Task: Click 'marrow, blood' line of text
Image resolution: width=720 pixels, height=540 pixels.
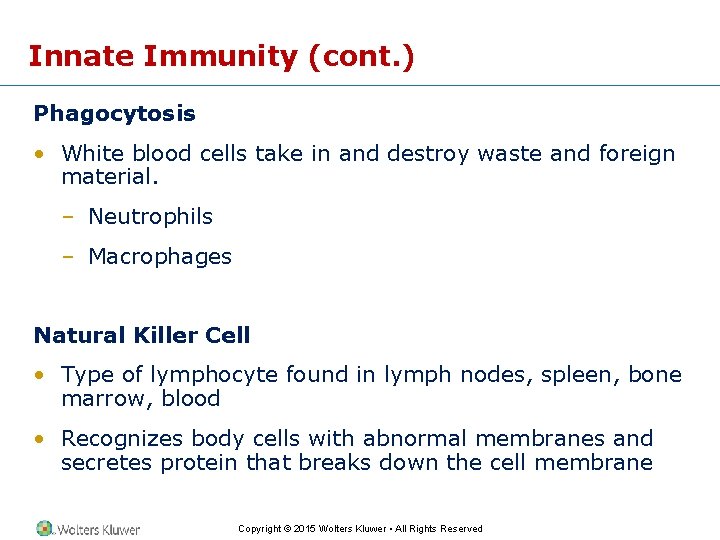Action: [x=141, y=398]
